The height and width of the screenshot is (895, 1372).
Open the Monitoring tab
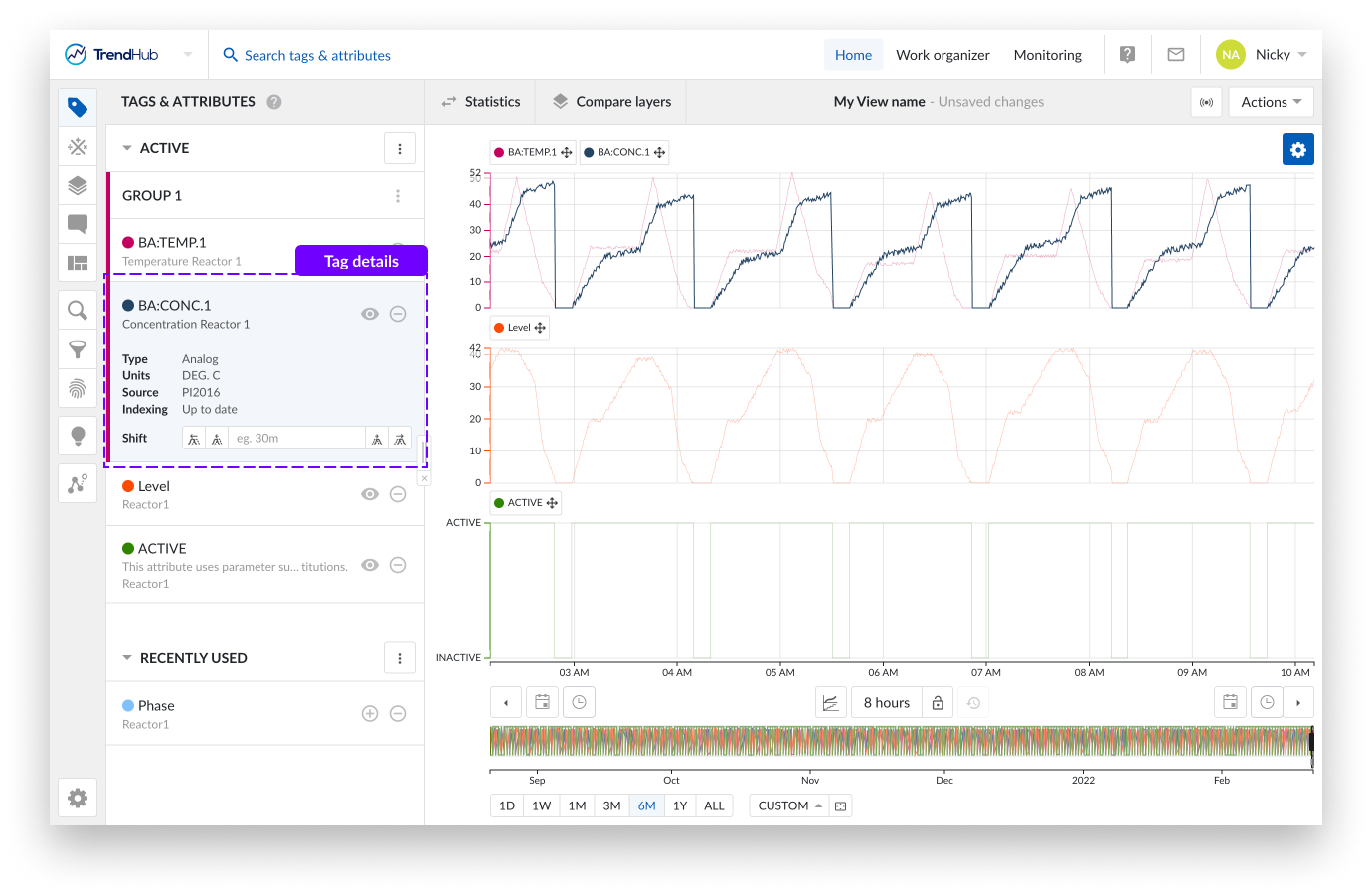pos(1047,55)
